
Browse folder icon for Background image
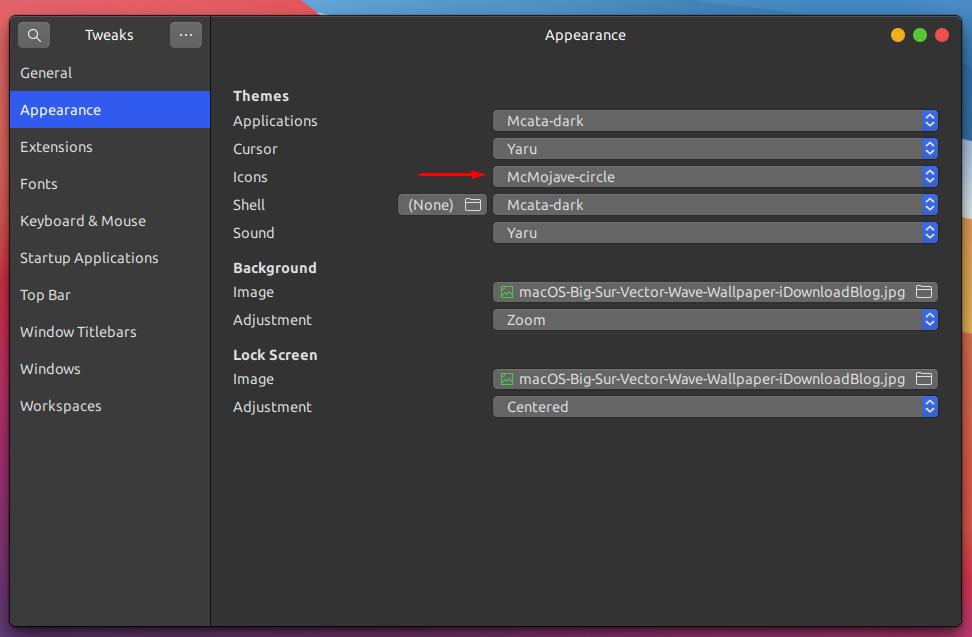[x=924, y=292]
